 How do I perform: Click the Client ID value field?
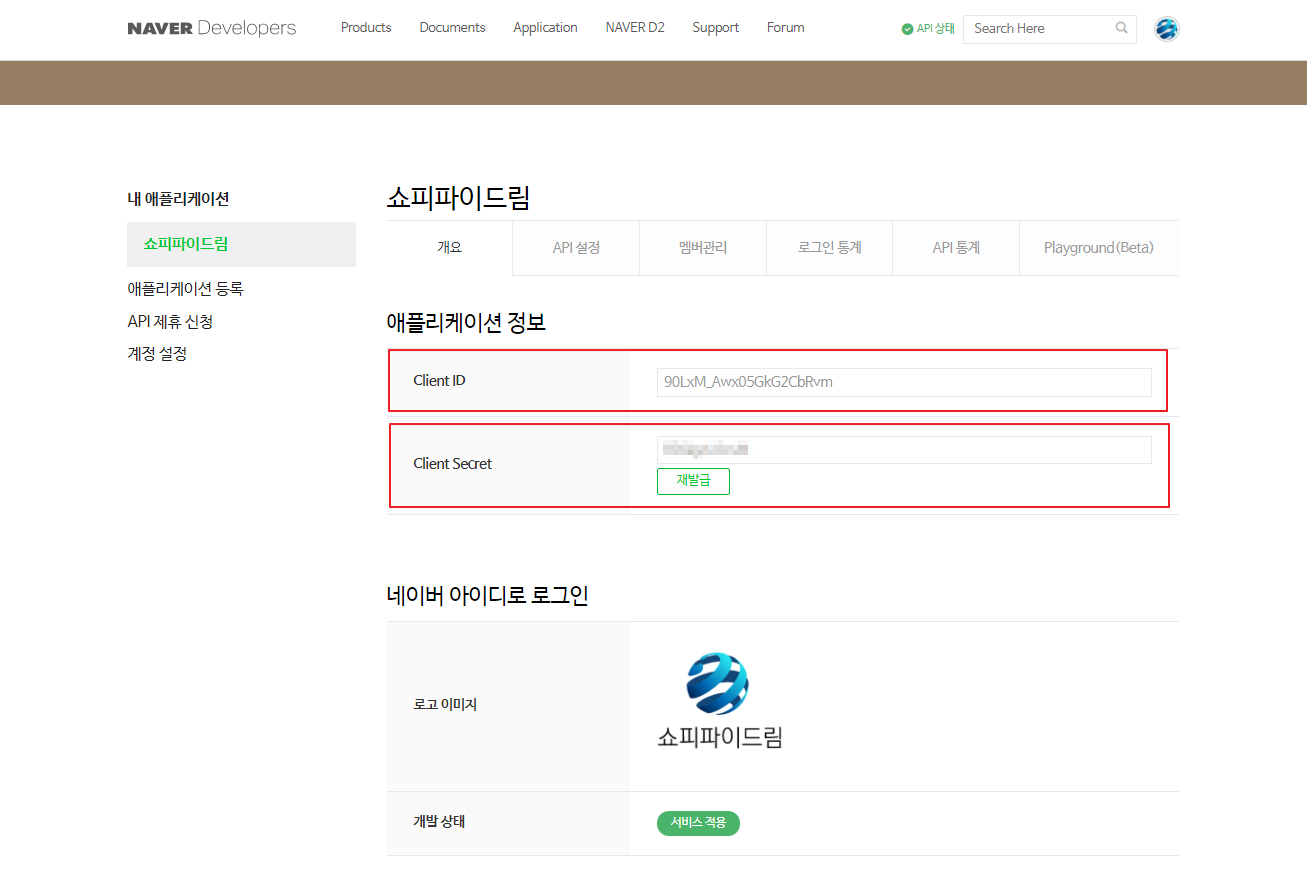[x=904, y=382]
